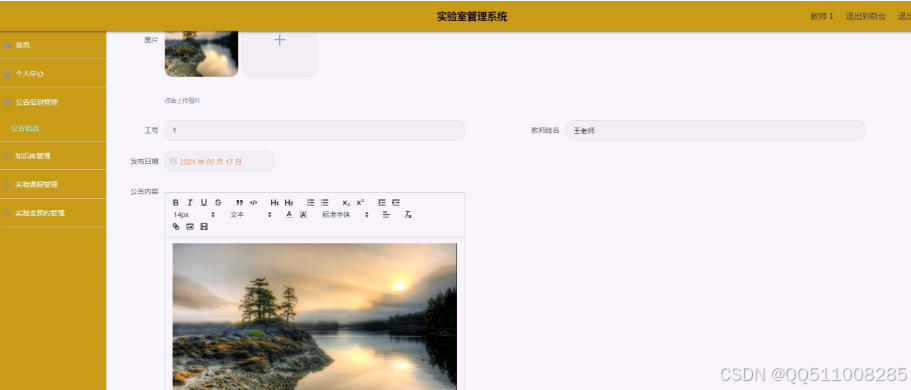The image size is (911, 390).
Task: Apply strikethrough formatting in the editor
Action: [x=218, y=203]
